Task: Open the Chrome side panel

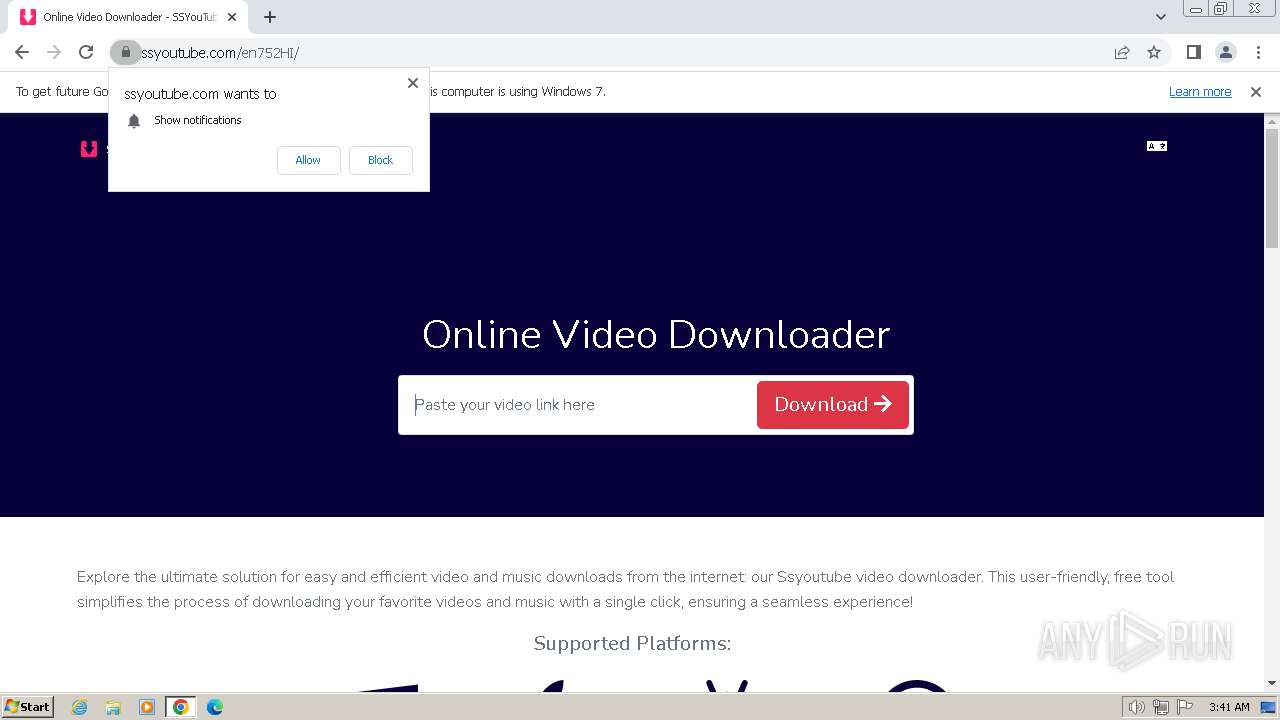Action: 1193,53
